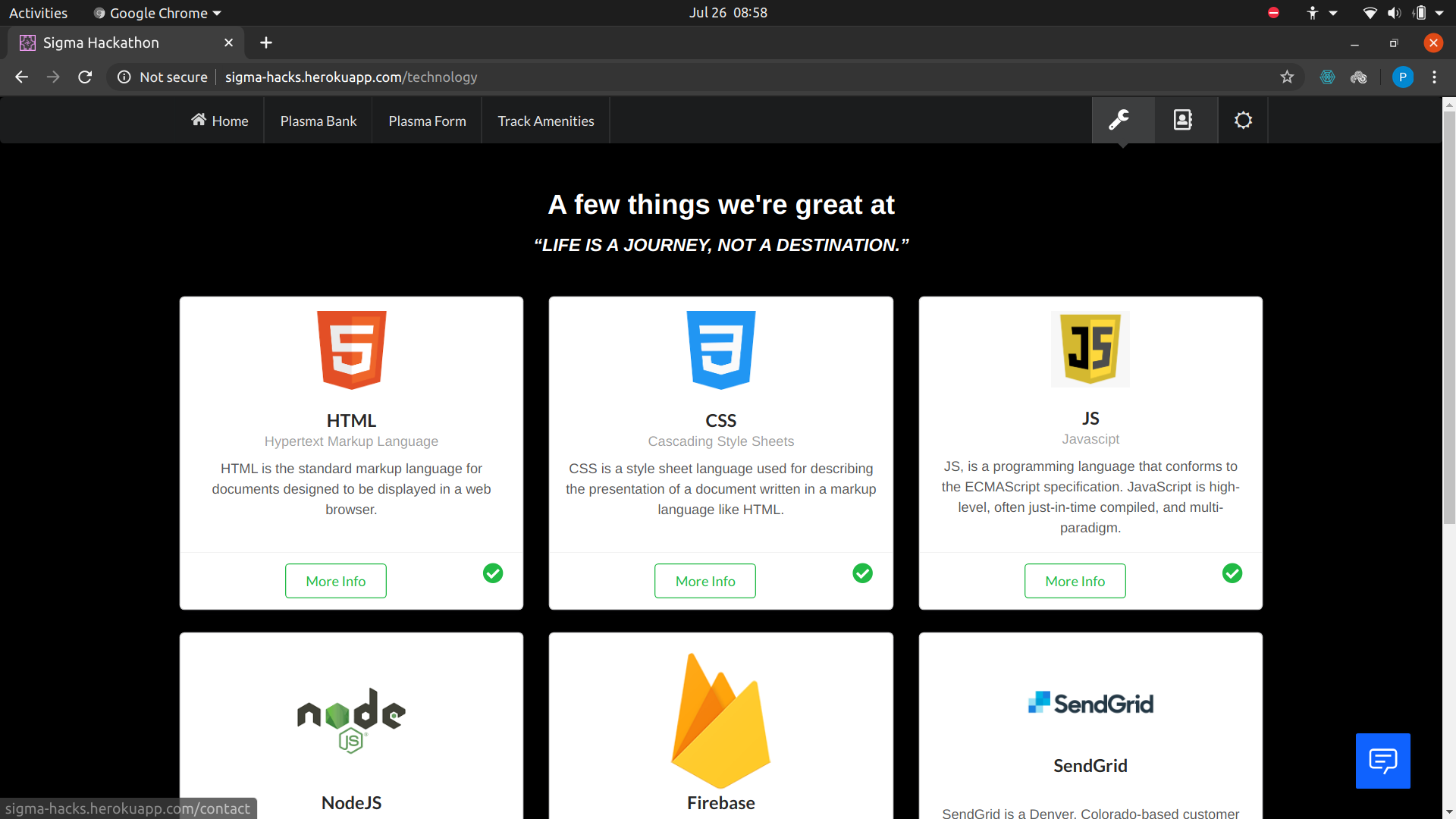Click More Info on the HTML card
1456x819 pixels.
pos(336,581)
